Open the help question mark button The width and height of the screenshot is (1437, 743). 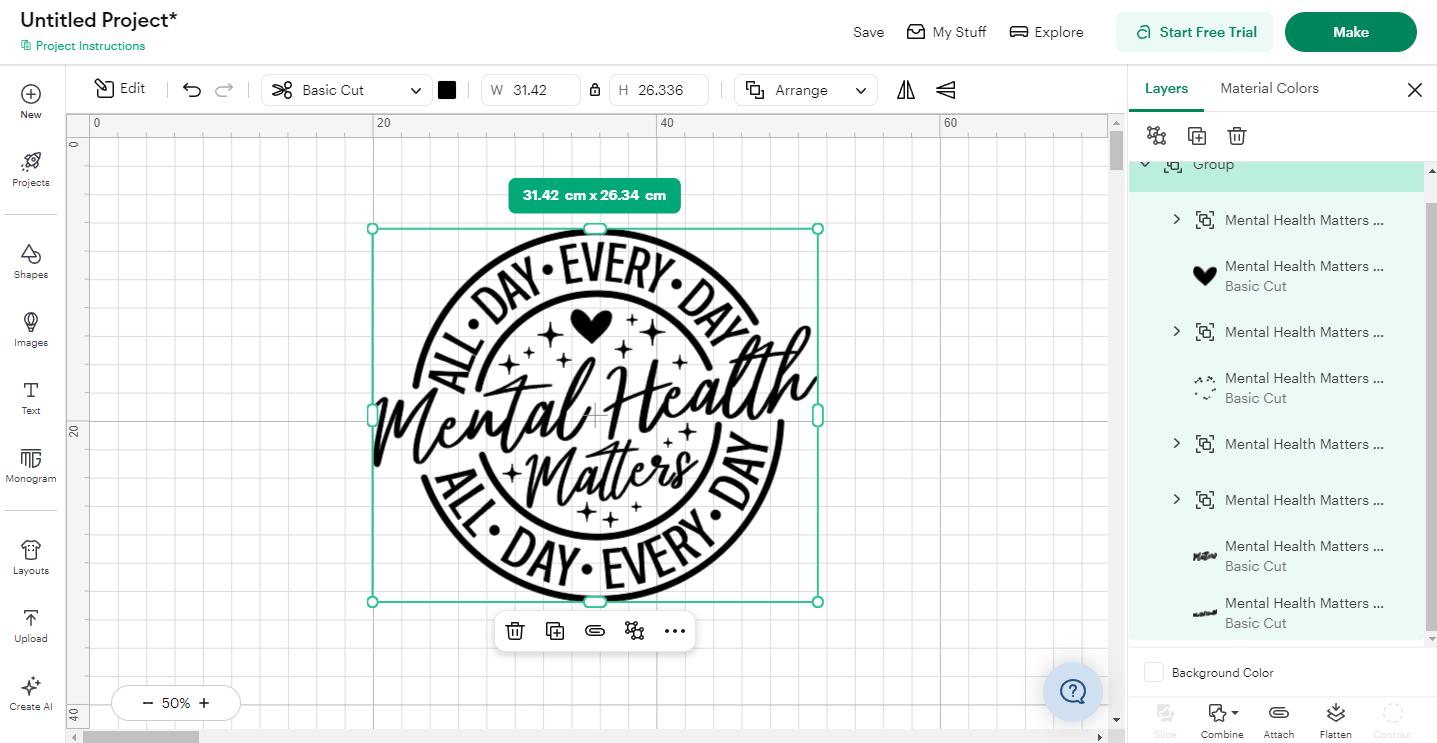click(x=1073, y=691)
